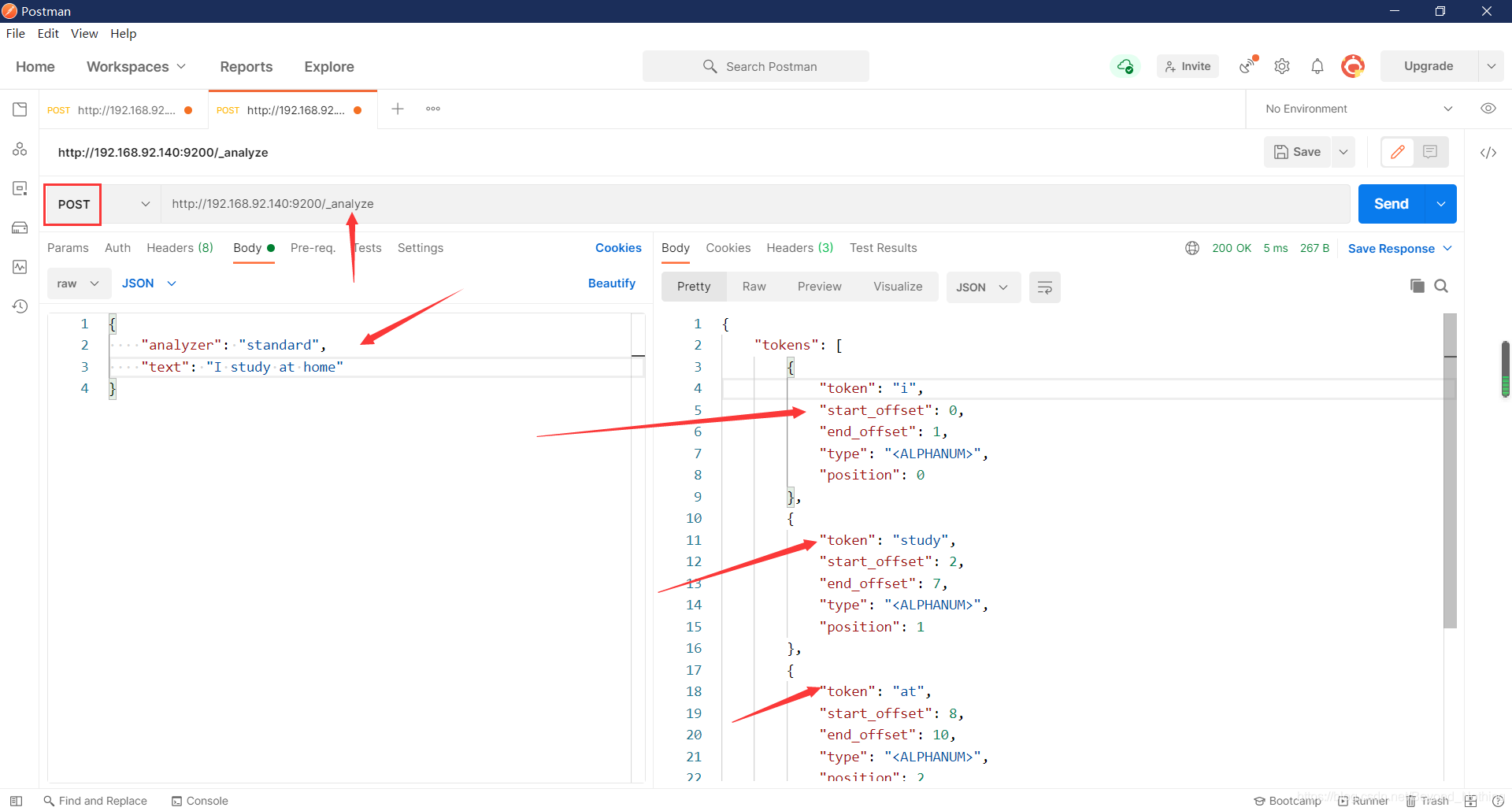Open the History sidebar icon
This screenshot has height=811, width=1512.
[20, 306]
